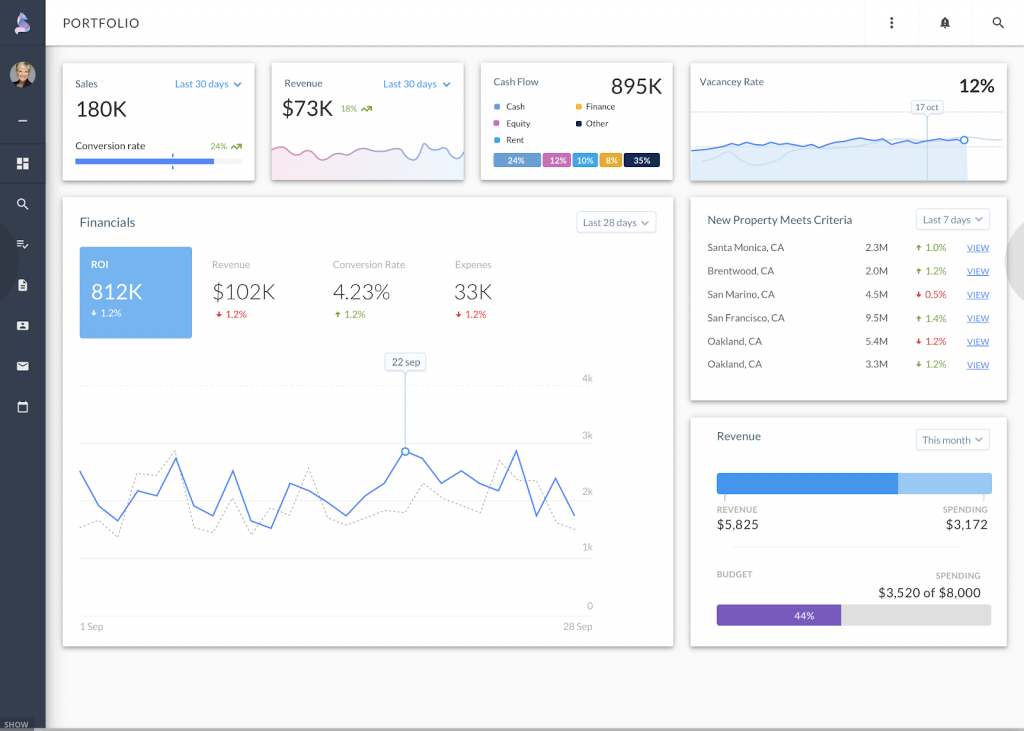Open the Last 7 days dropdown for New Property

click(x=951, y=219)
